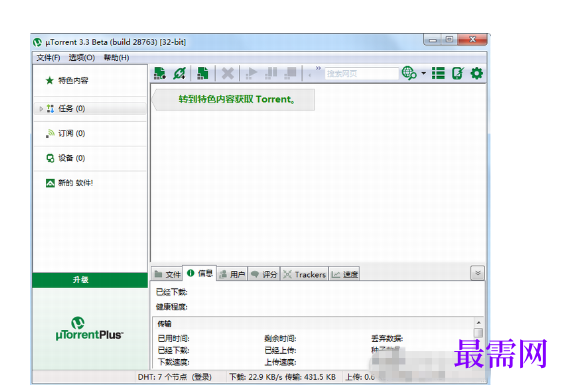Click inside the web search box
This screenshot has height=385, width=566.
[x=361, y=74]
